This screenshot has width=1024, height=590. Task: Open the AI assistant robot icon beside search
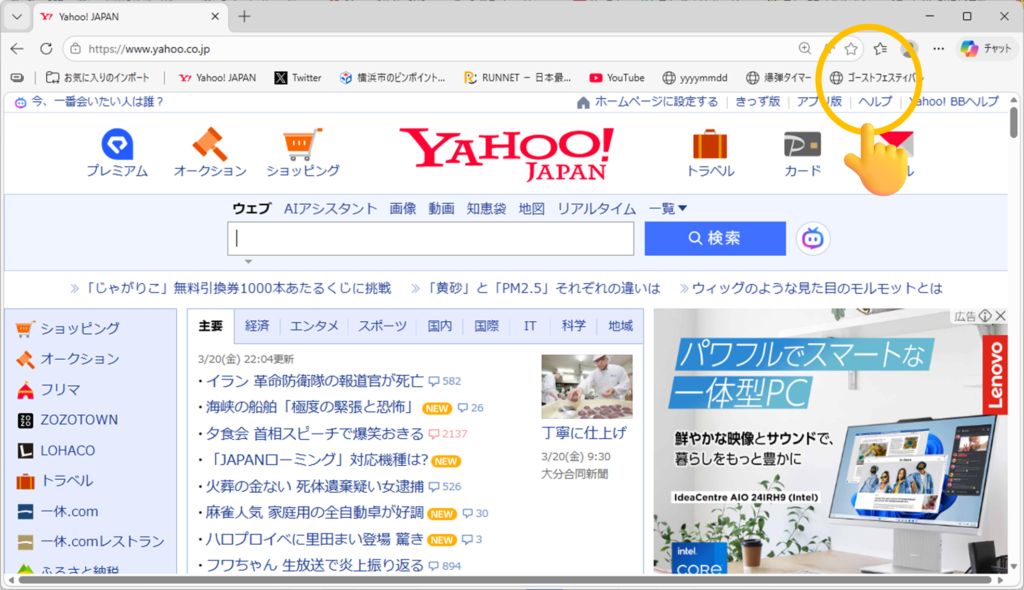tap(813, 238)
